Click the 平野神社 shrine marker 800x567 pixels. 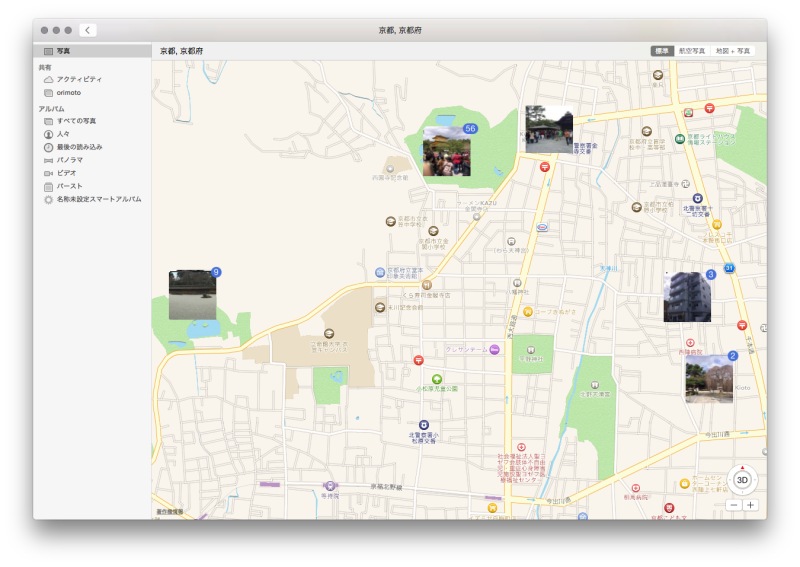point(530,350)
